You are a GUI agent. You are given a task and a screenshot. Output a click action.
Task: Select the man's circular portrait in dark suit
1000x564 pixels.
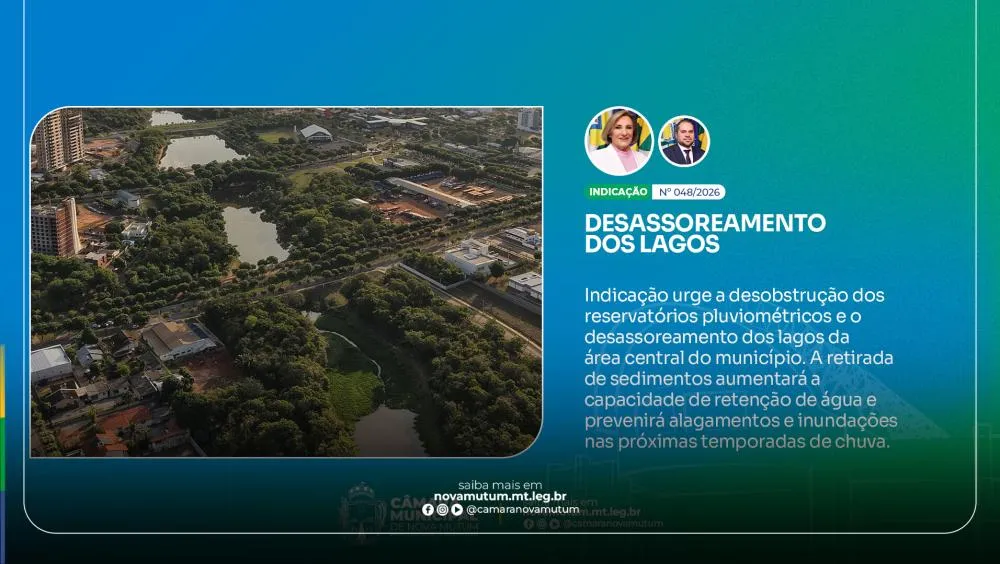coord(684,142)
